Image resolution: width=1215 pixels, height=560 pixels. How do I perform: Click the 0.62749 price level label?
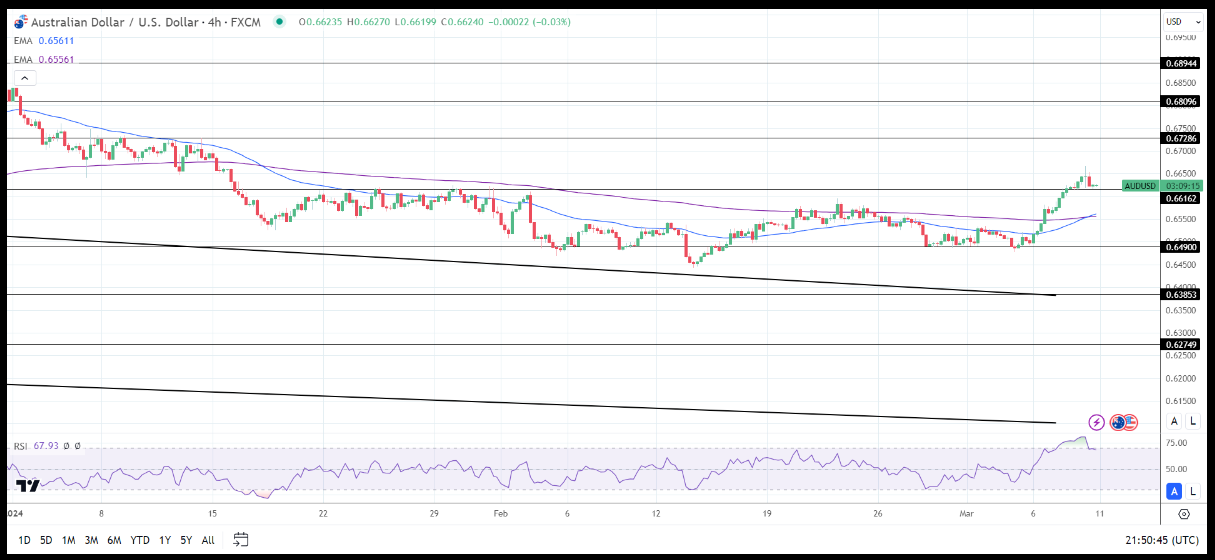(x=1181, y=344)
